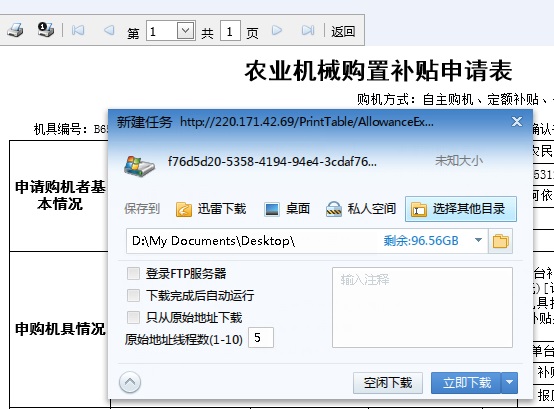Click the printer icon in toolbar
The height and width of the screenshot is (409, 554).
click(x=15, y=30)
